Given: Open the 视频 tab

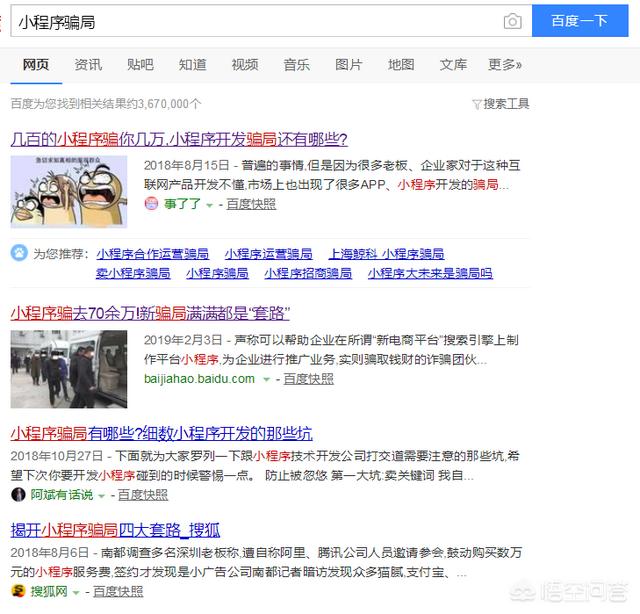Looking at the screenshot, I should (244, 65).
